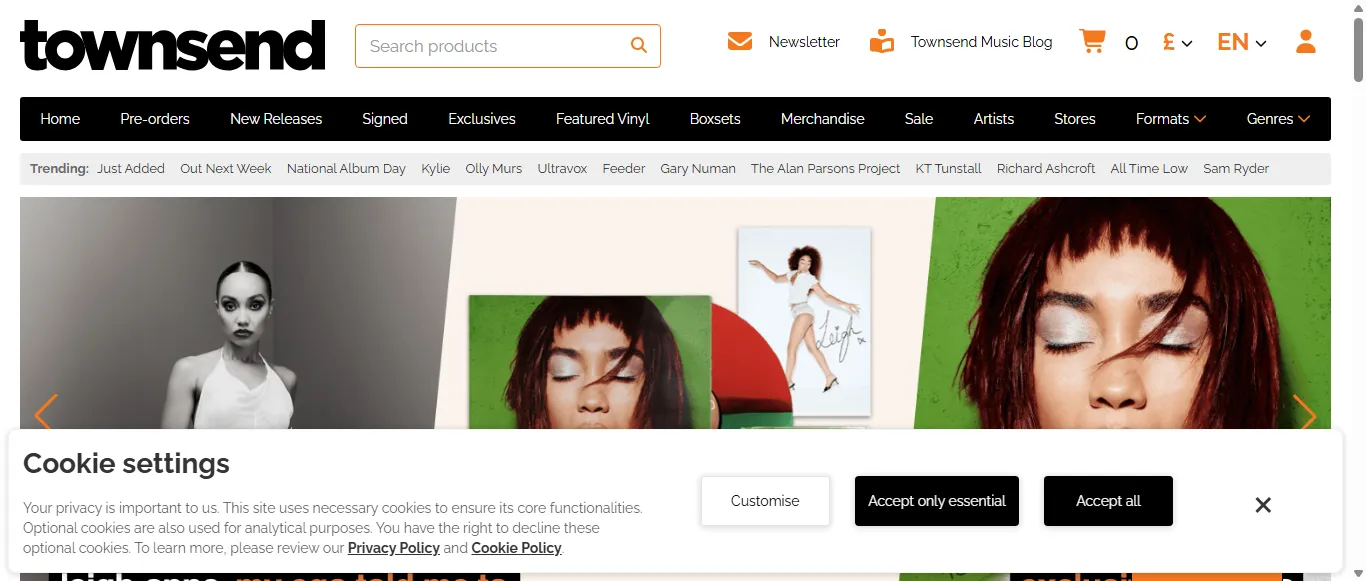Go to previous carousel slide arrow
Viewport: 1366px width, 581px height.
click(45, 413)
